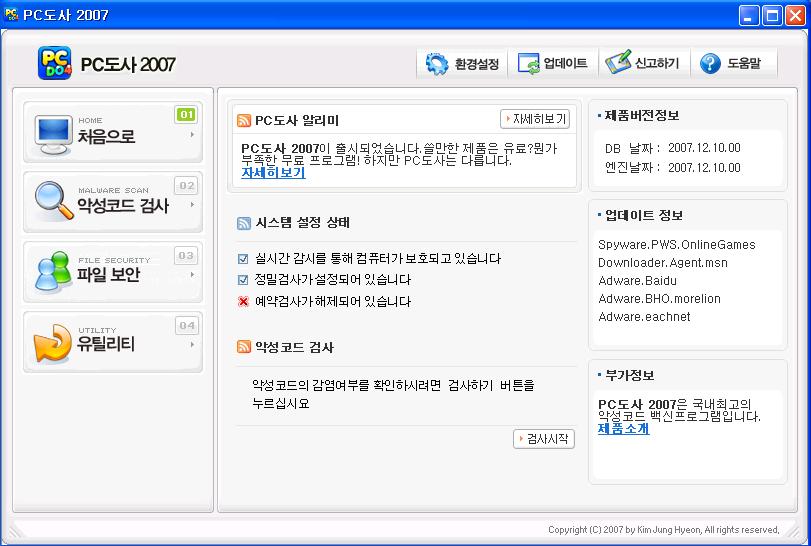Click the copyright Kim Jung Hyeon text
The height and width of the screenshot is (546, 811).
coord(664,530)
